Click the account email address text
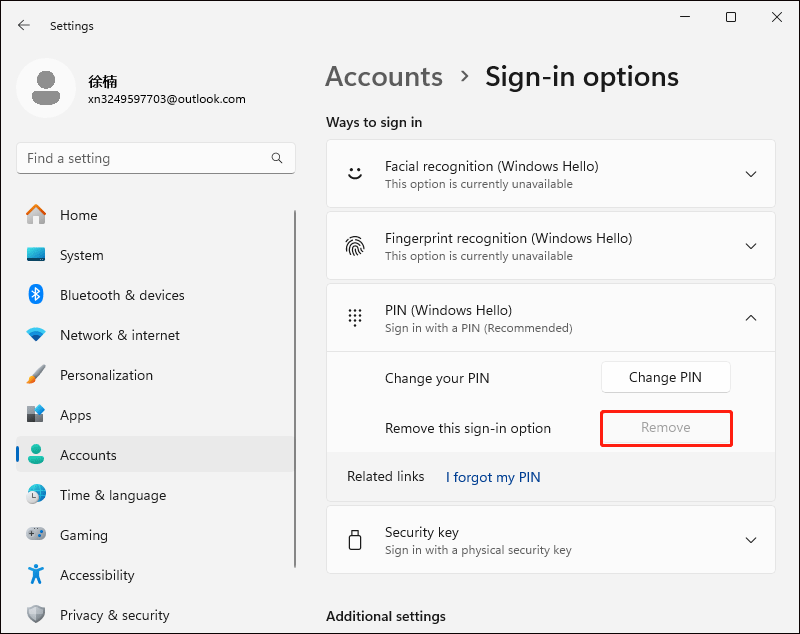This screenshot has height=634, width=800. pos(166,99)
